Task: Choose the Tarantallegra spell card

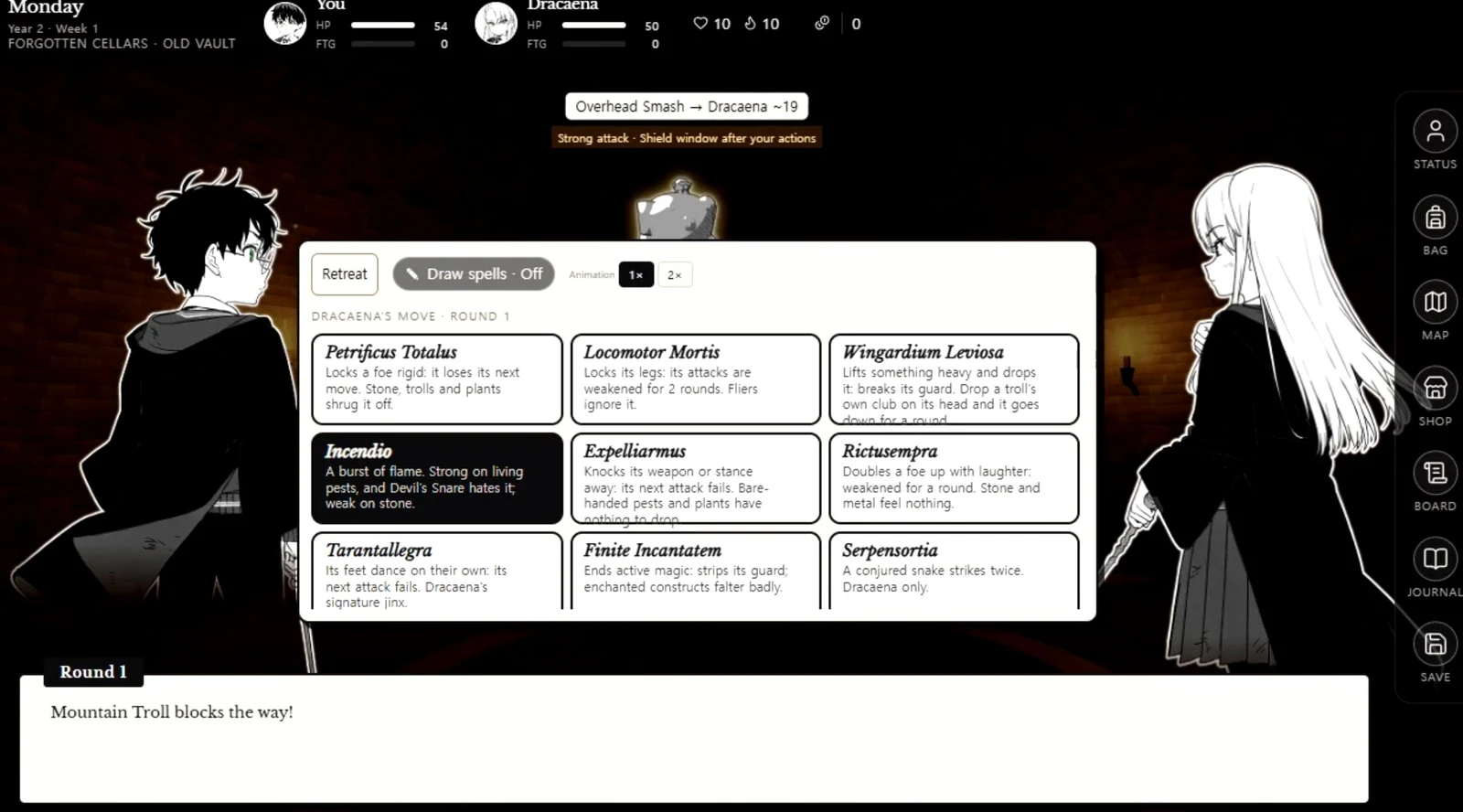Action: click(x=437, y=572)
